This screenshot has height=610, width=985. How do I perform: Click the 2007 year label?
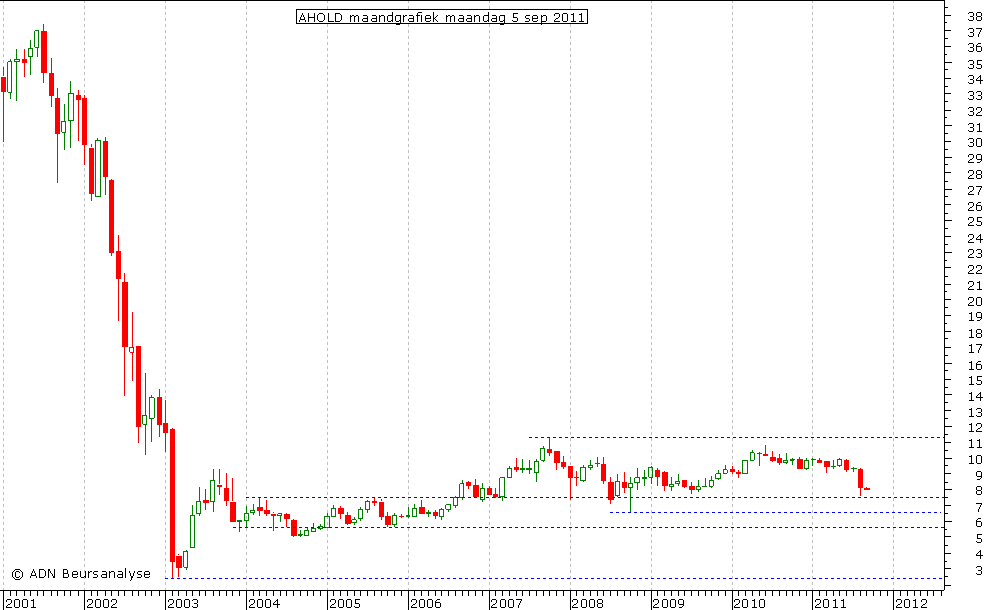click(x=507, y=604)
